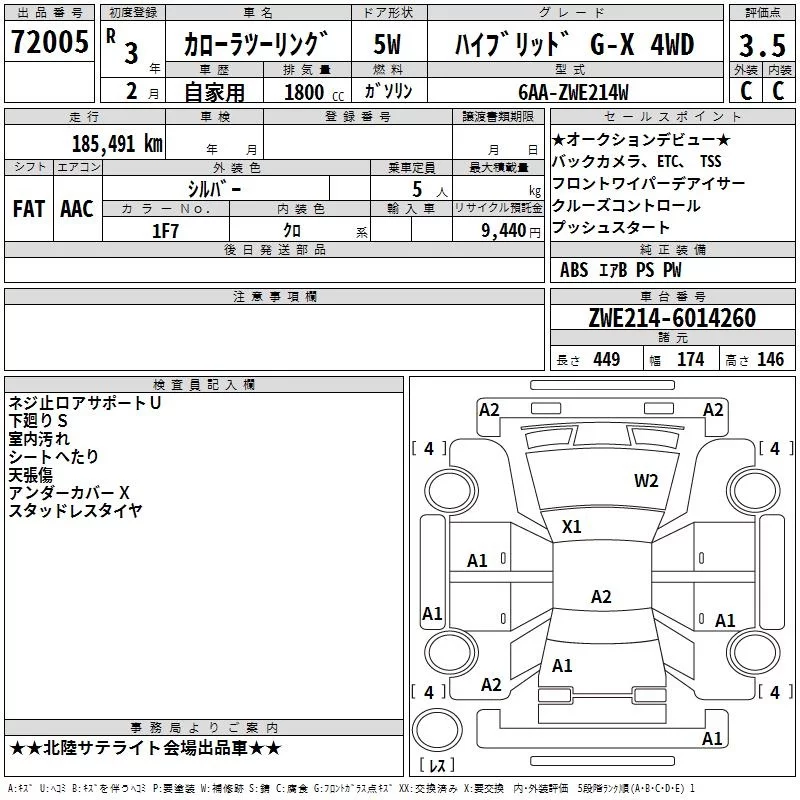
Task: Click lot number 72005
Action: pyautogui.click(x=49, y=42)
